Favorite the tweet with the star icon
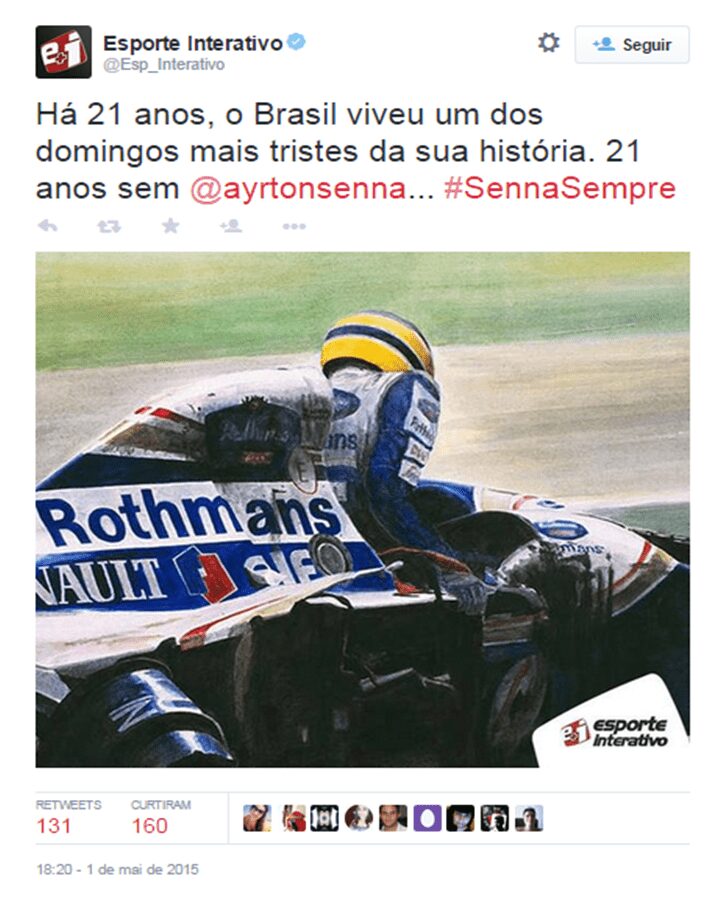Screen dimensions: 726x897 click(170, 226)
